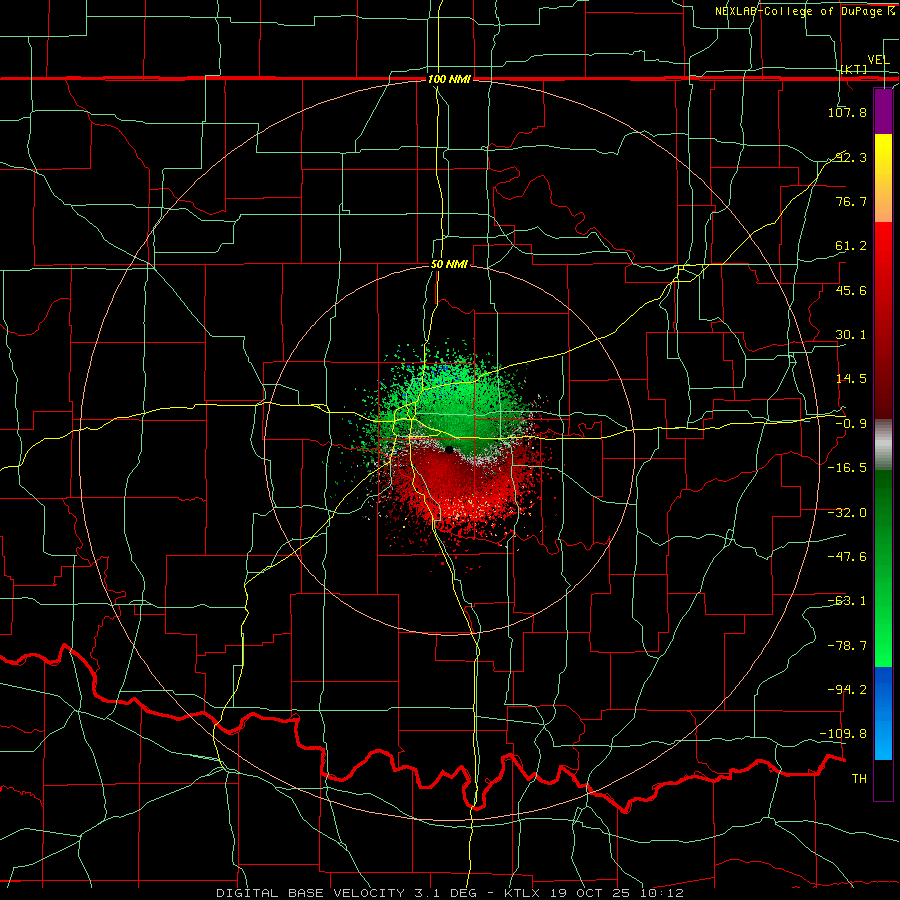Click the -47.6 legend value

(x=847, y=557)
